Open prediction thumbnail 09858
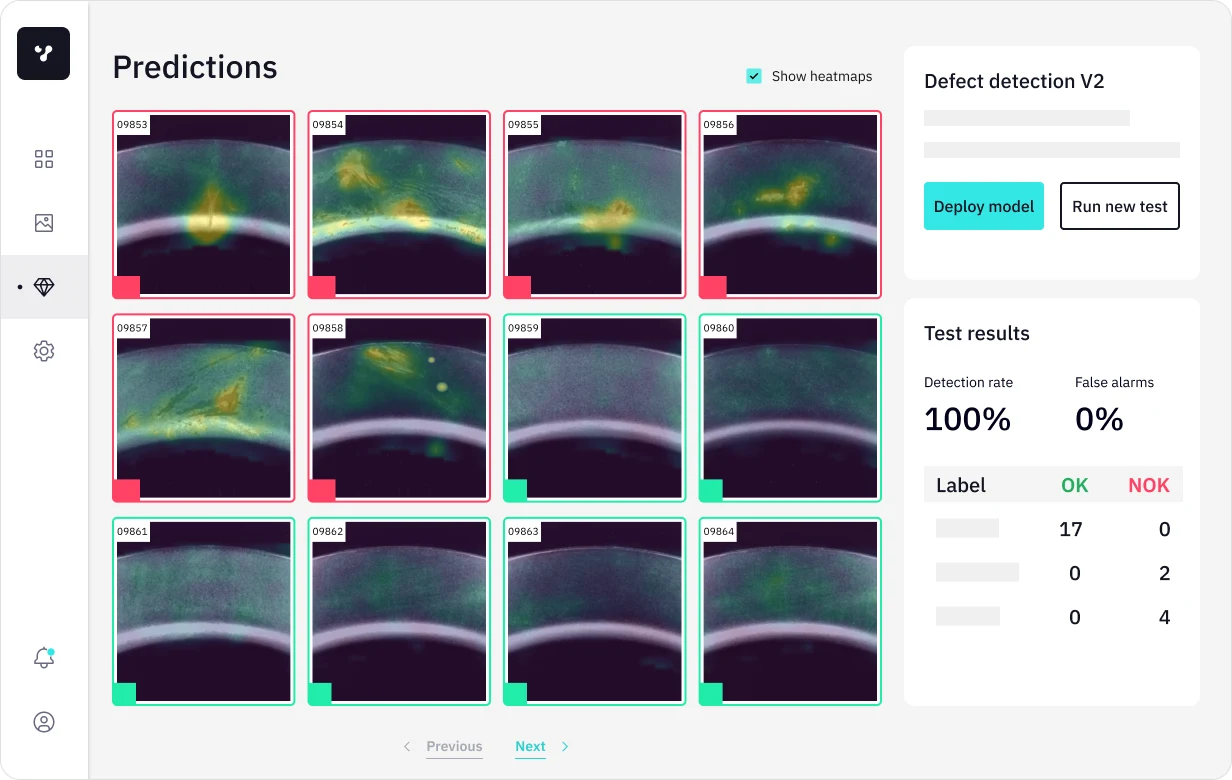 coord(399,408)
